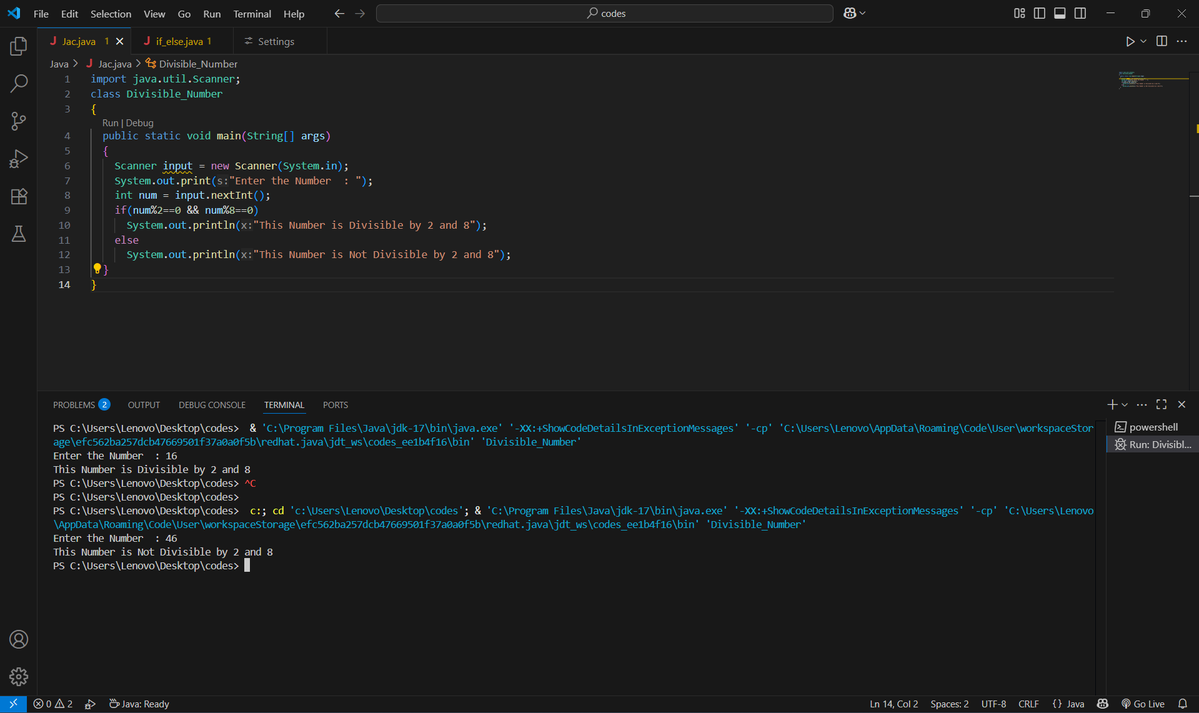Open the Explorer view in the activity bar
The image size is (1199, 713).
(18, 46)
